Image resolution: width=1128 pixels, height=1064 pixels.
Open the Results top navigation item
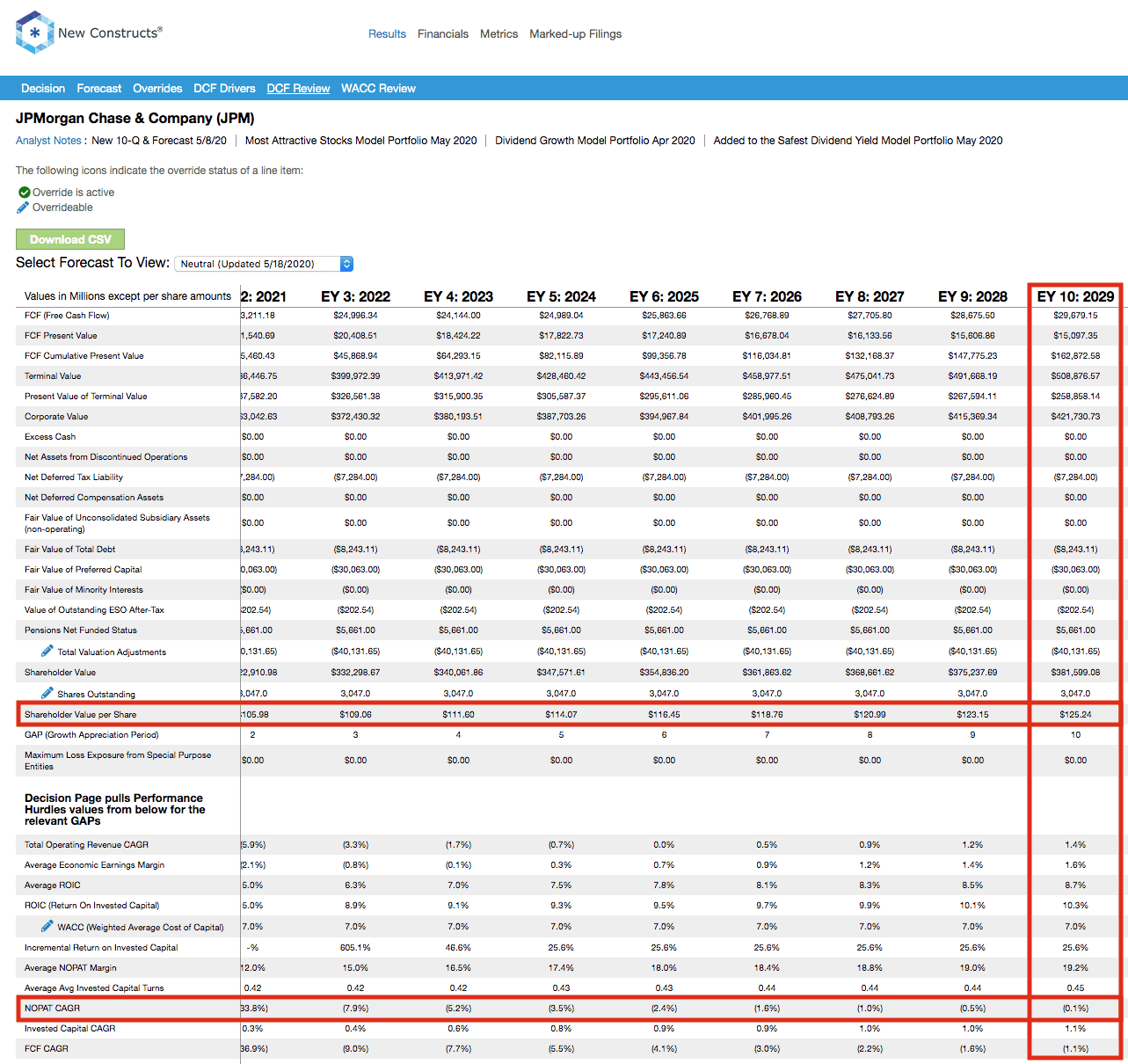[x=387, y=34]
